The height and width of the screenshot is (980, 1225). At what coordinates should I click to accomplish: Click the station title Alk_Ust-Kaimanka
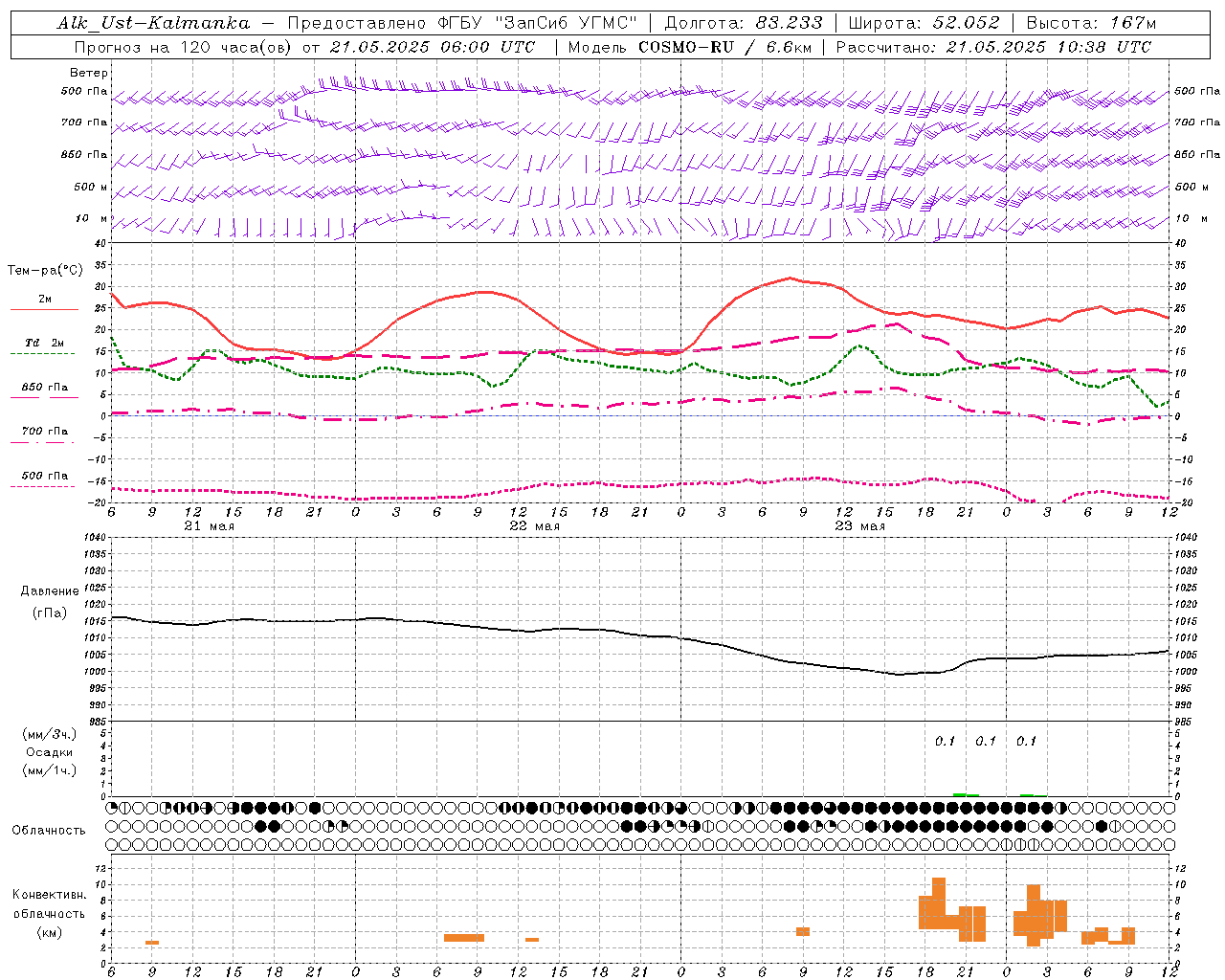click(x=153, y=23)
